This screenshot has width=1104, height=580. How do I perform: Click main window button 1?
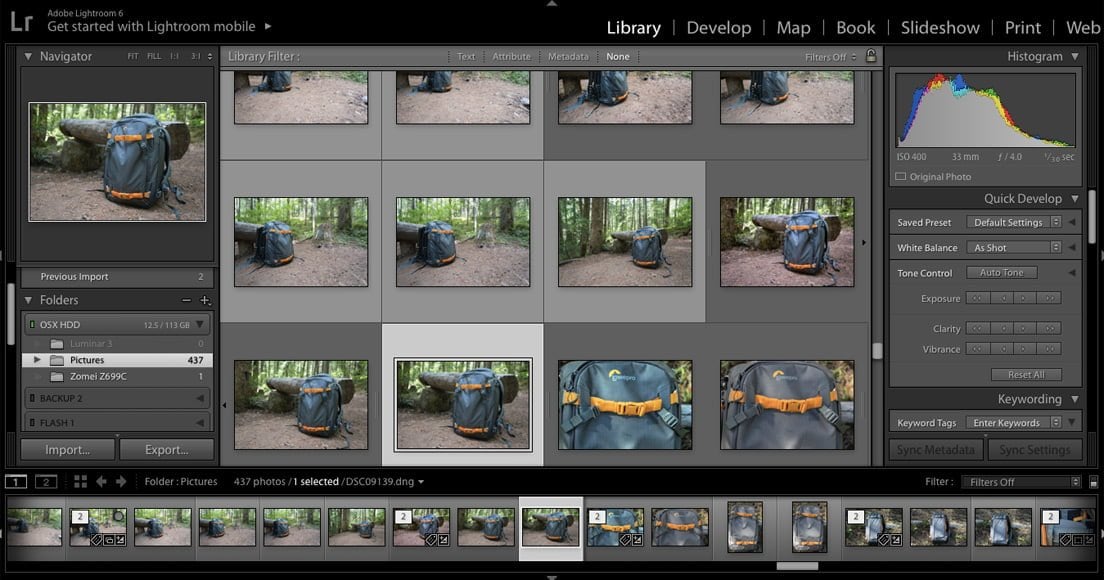pos(16,481)
